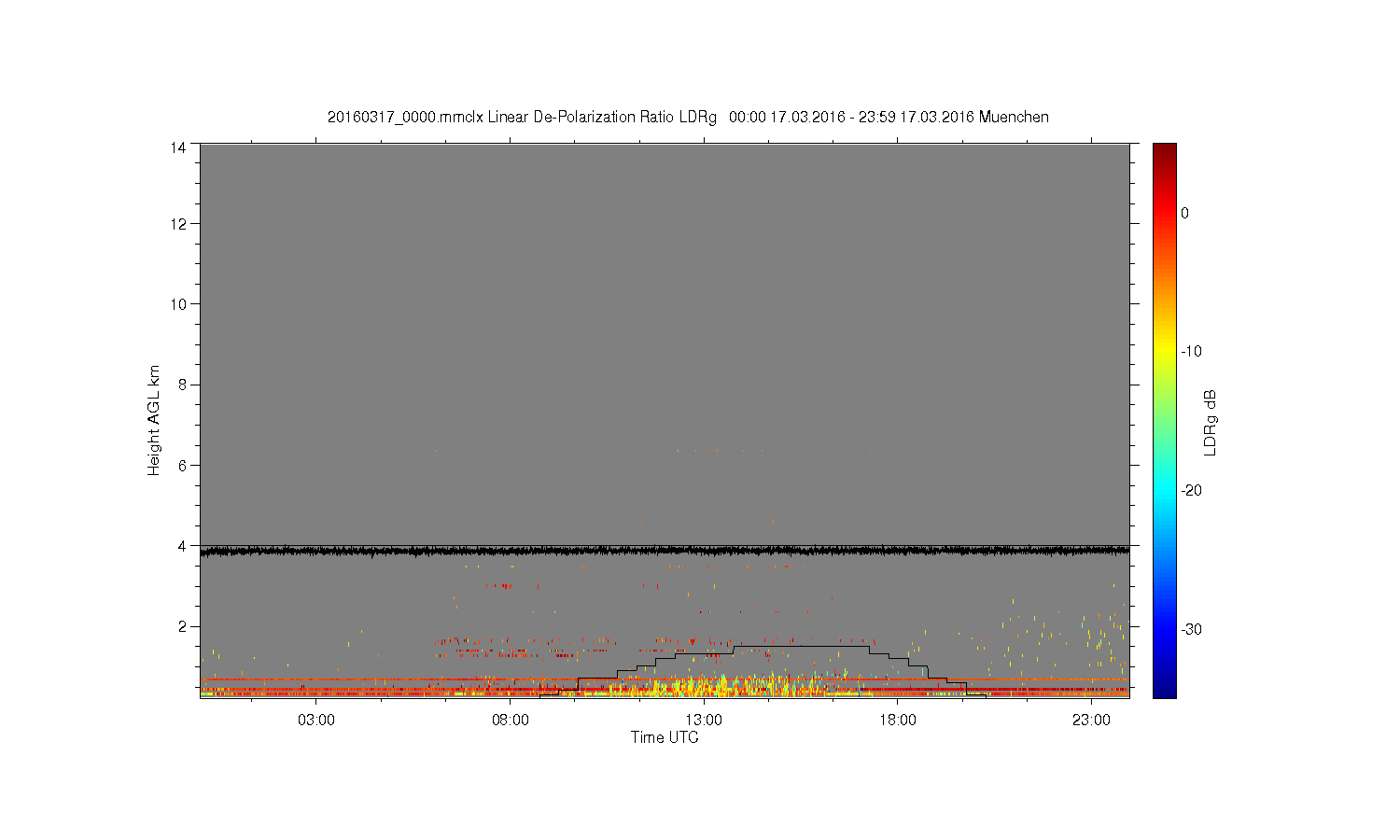The image size is (1400, 840).
Task: Click the 'Height AGL km' axis label
Action: tap(154, 420)
